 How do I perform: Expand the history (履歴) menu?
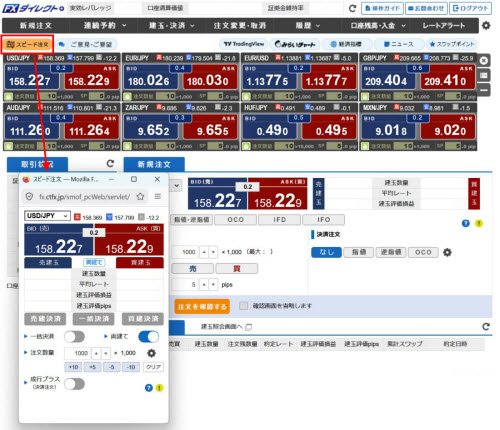[x=308, y=26]
